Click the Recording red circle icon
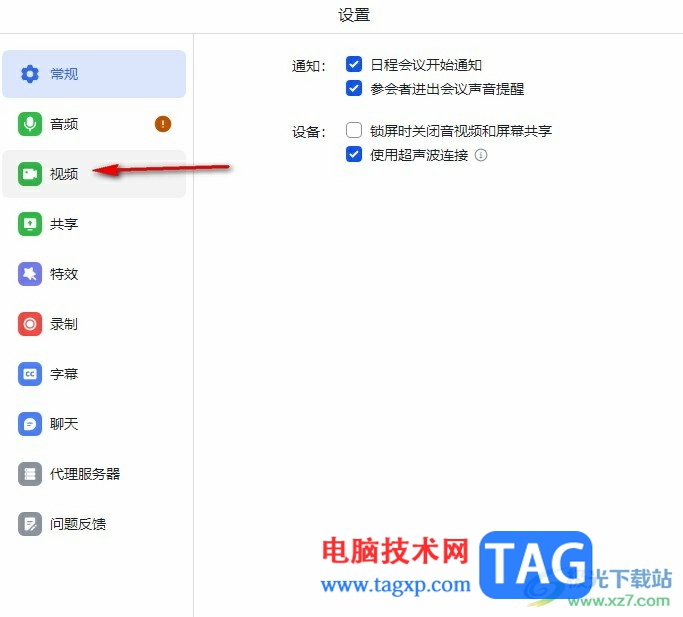 pos(30,324)
